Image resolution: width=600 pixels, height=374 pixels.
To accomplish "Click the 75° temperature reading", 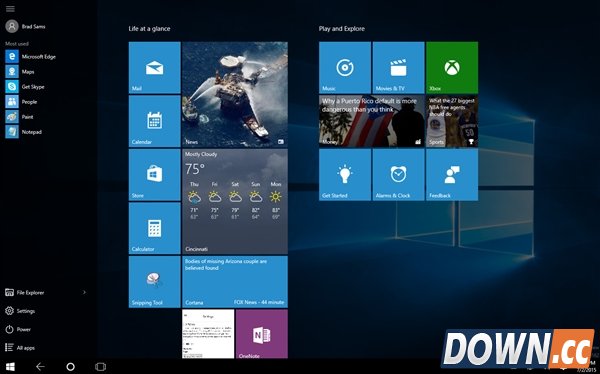I will coord(195,169).
